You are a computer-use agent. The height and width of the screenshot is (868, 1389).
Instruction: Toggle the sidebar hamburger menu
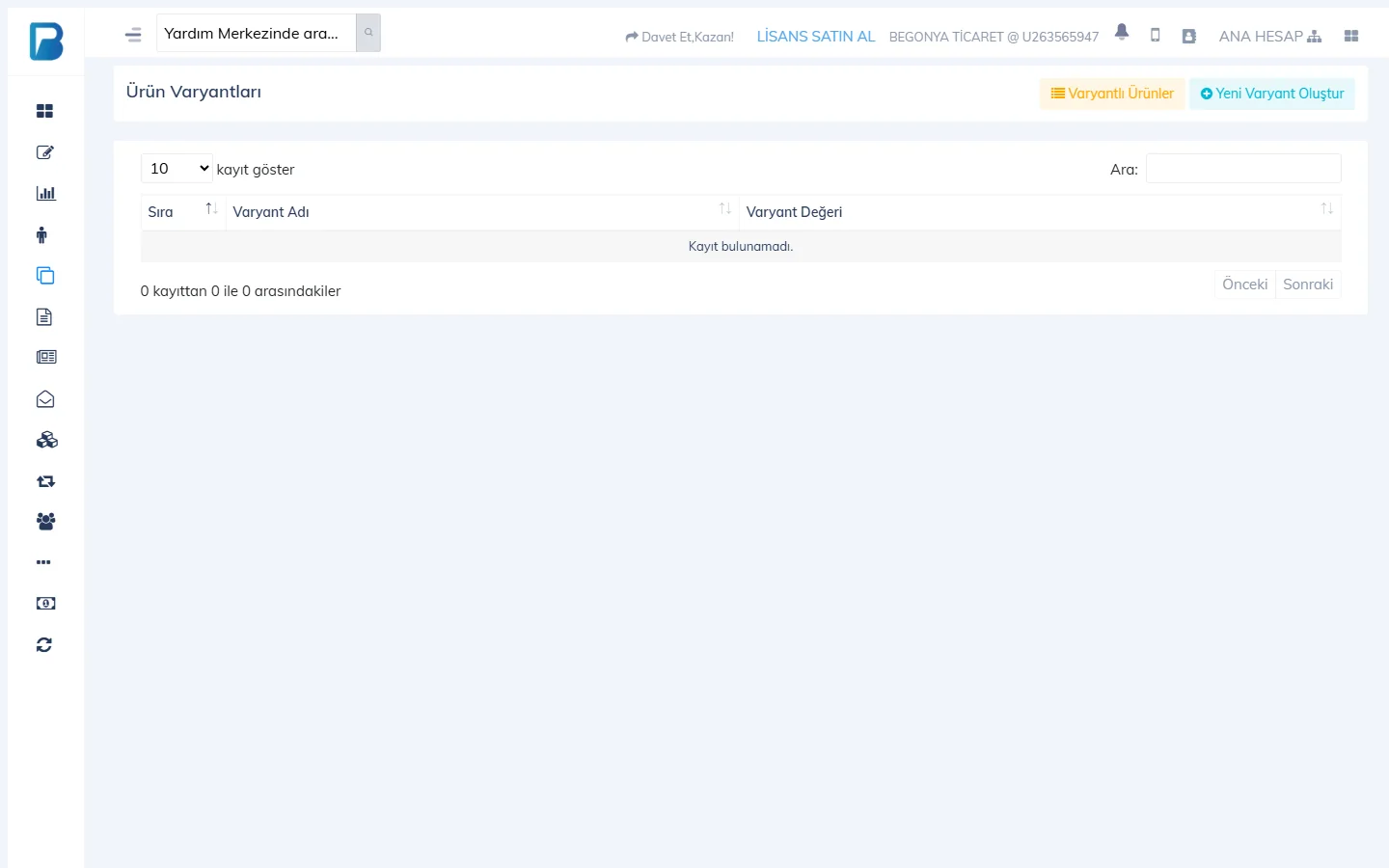pos(133,35)
